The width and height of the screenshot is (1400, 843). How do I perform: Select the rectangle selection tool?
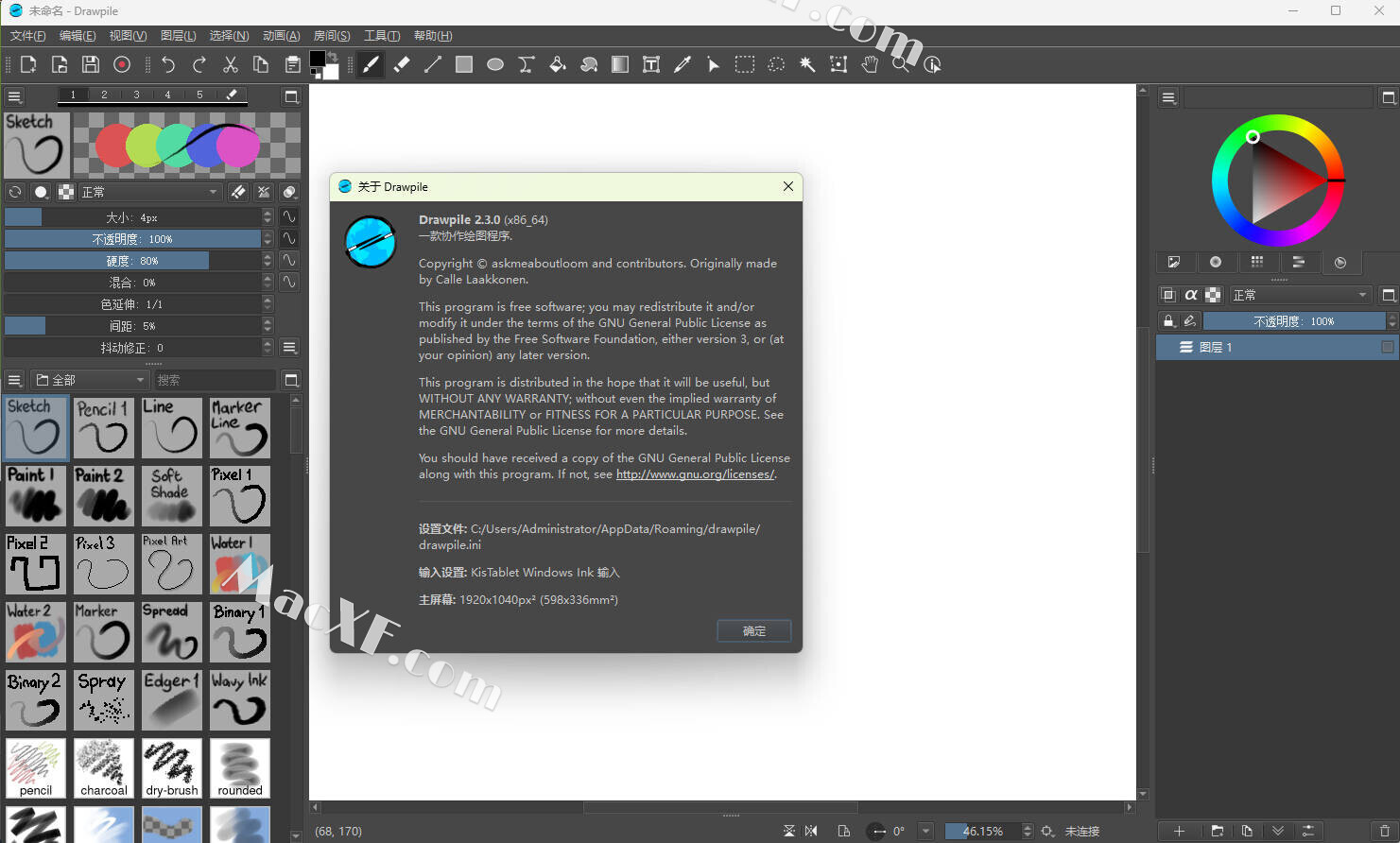745,64
